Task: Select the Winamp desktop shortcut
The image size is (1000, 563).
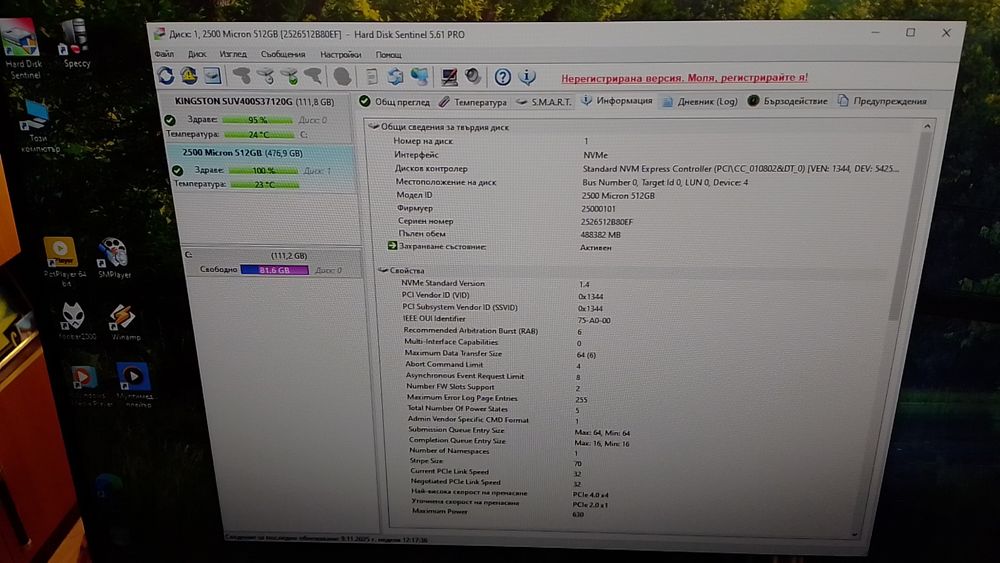Action: [124, 322]
